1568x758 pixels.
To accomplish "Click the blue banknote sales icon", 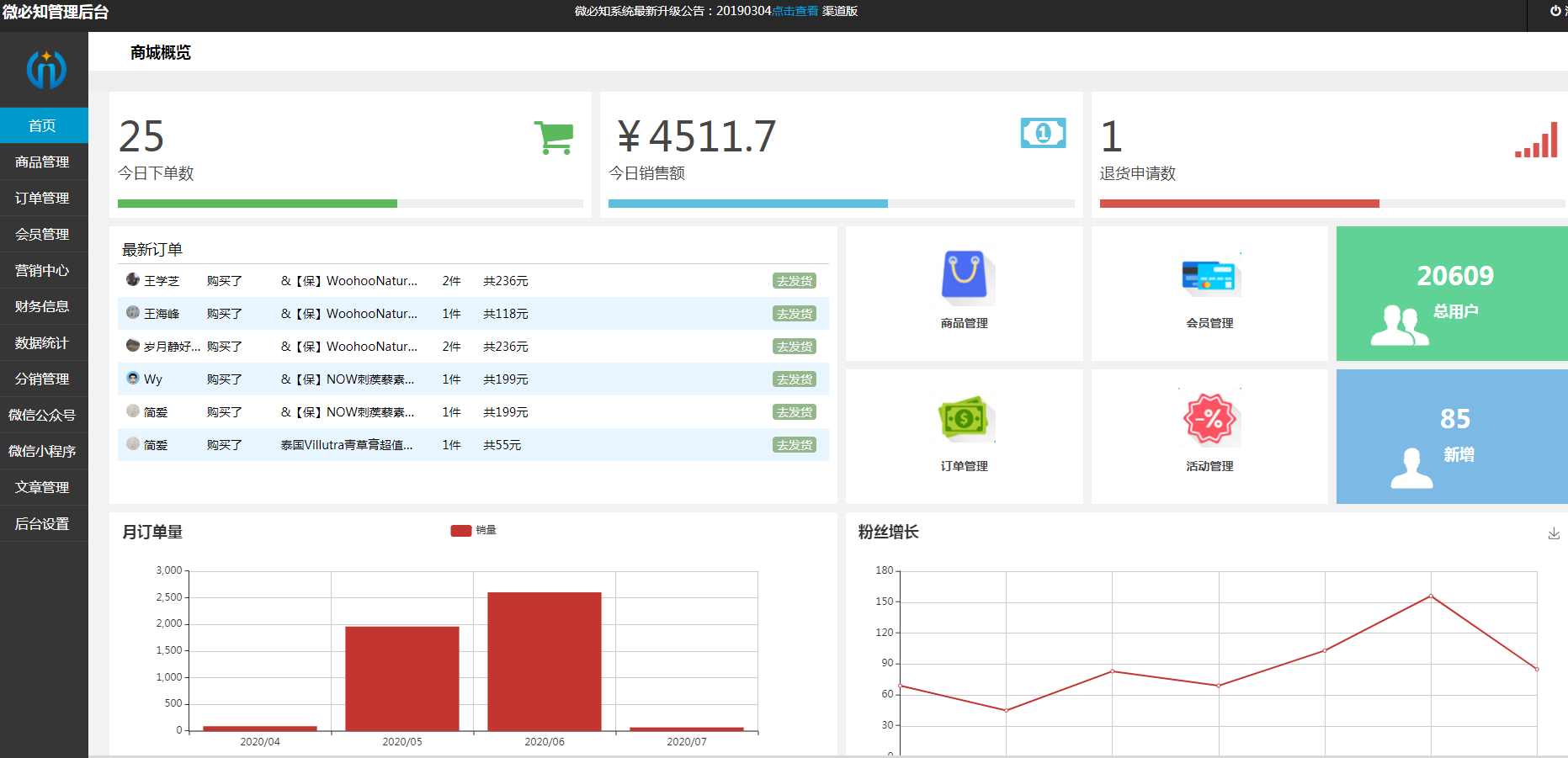I will point(1043,133).
